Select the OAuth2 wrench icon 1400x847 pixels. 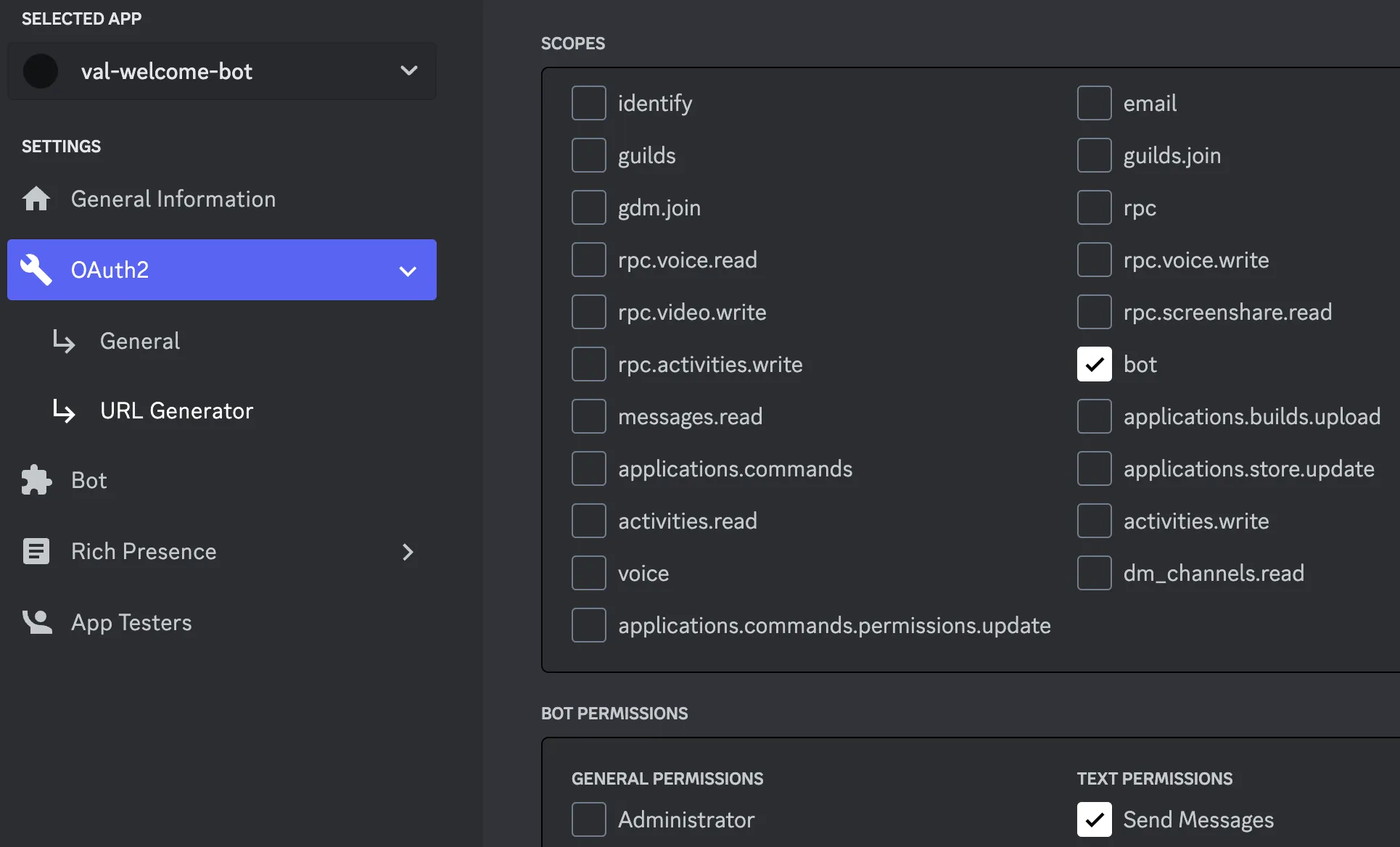click(36, 270)
